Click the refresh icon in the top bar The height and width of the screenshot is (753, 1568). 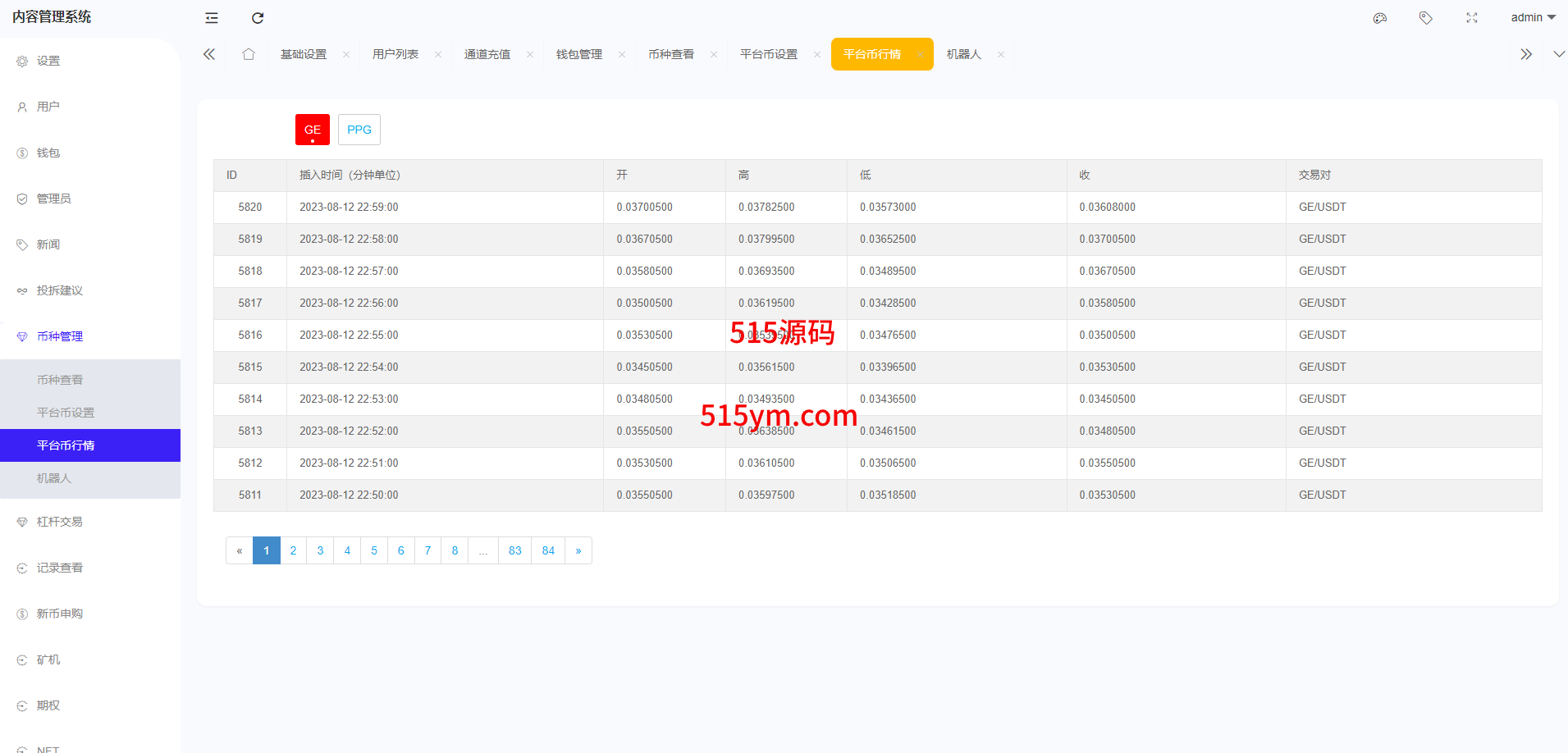(258, 18)
